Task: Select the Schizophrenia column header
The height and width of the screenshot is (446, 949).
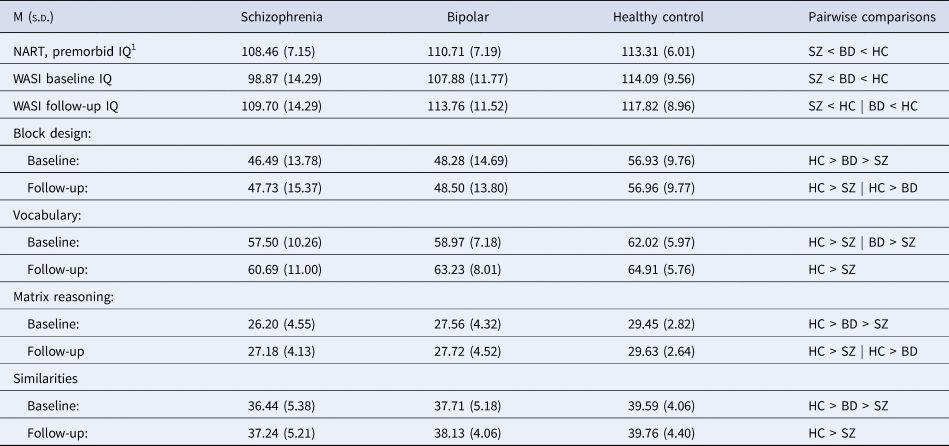Action: [x=281, y=18]
